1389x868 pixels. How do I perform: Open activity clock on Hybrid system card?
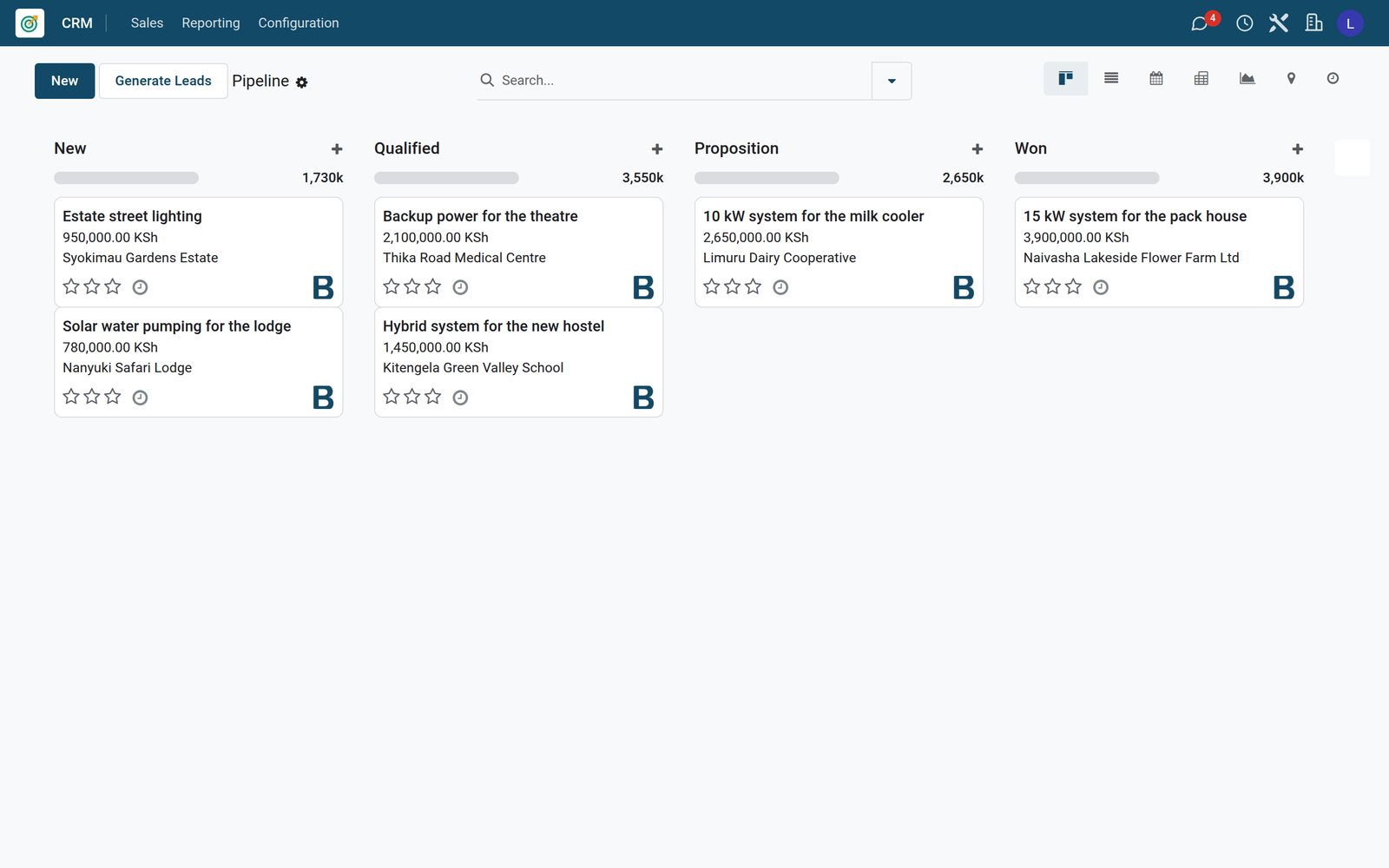460,398
